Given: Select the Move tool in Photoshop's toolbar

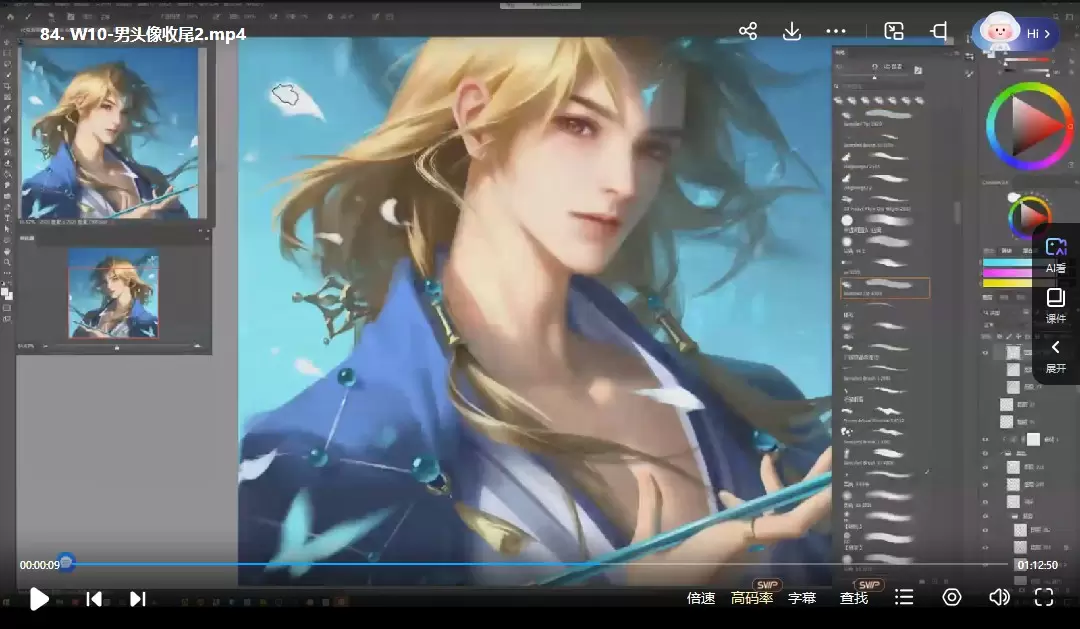Looking at the screenshot, I should tap(7, 42).
